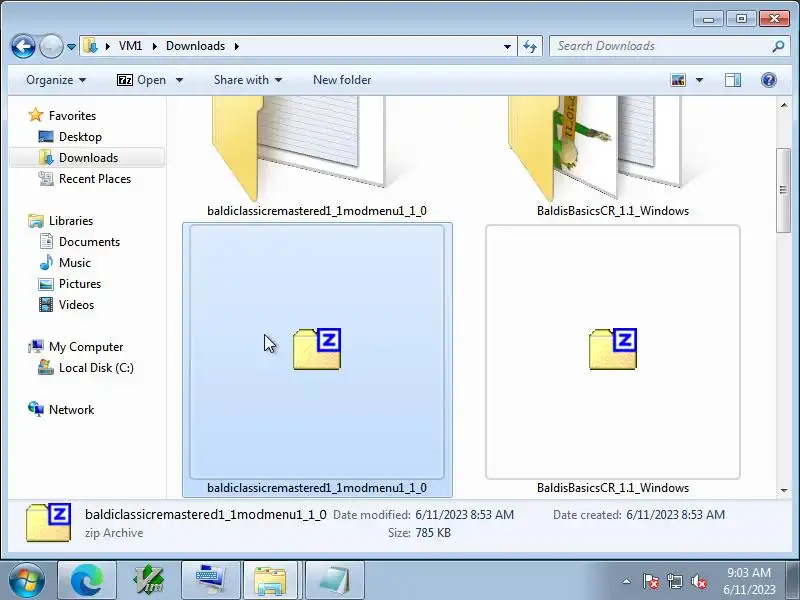Click the muted volume tray icon
Screen dimensions: 800x600
(x=699, y=581)
